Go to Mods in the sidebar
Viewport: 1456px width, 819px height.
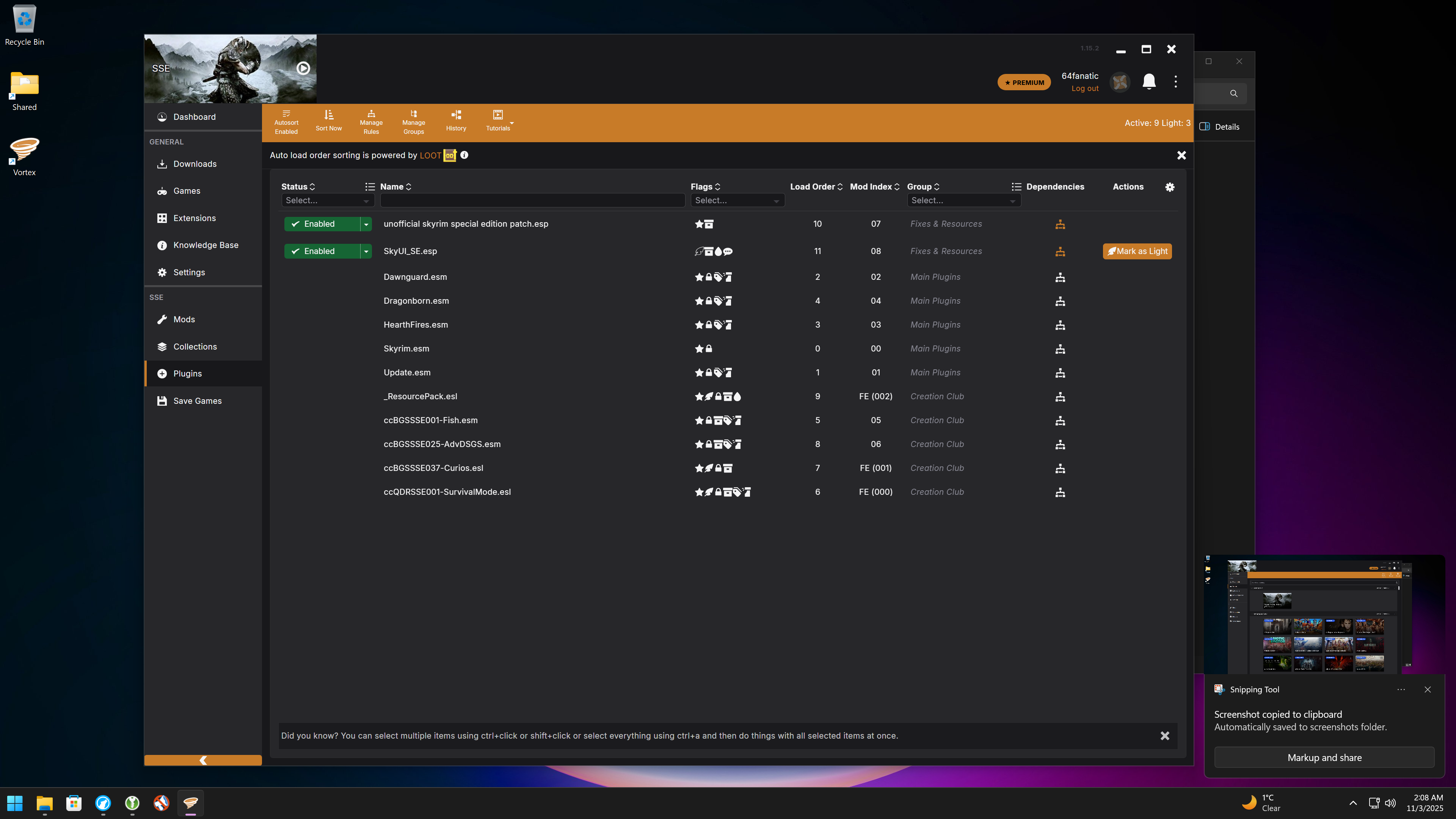(184, 319)
